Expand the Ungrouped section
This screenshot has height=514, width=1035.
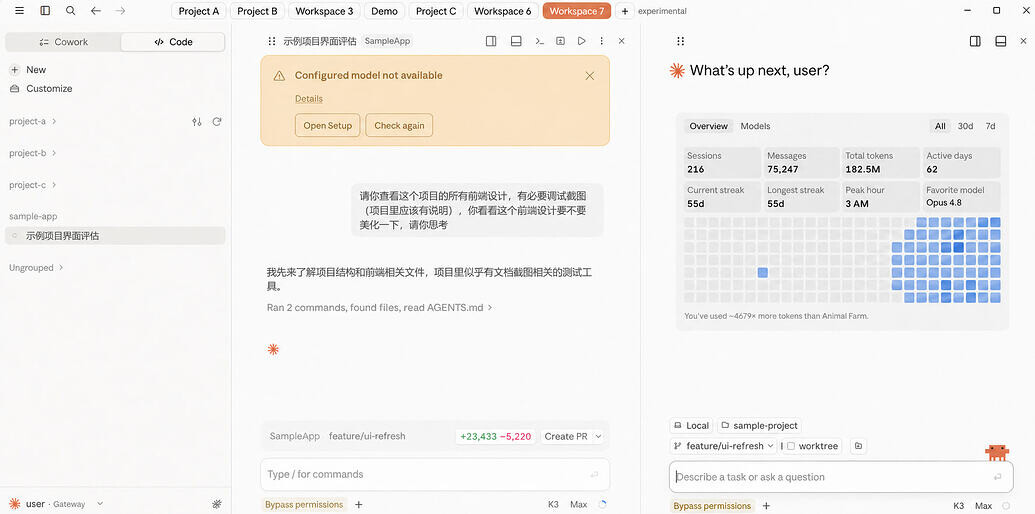click(x=36, y=268)
